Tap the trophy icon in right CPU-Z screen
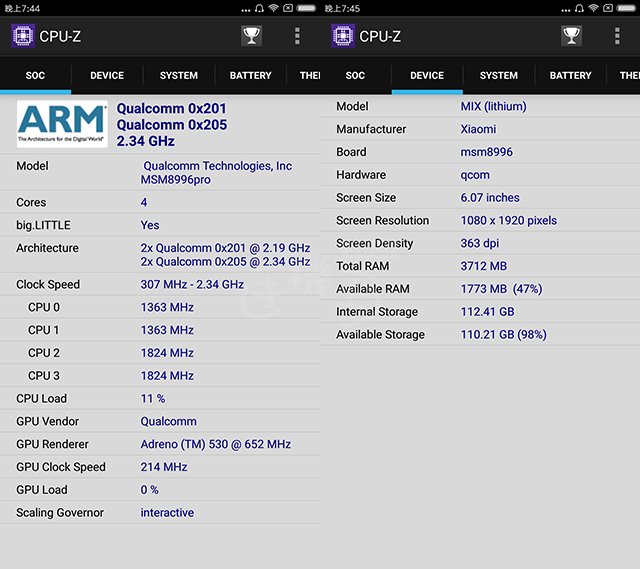Image resolution: width=640 pixels, height=569 pixels. pyautogui.click(x=571, y=36)
